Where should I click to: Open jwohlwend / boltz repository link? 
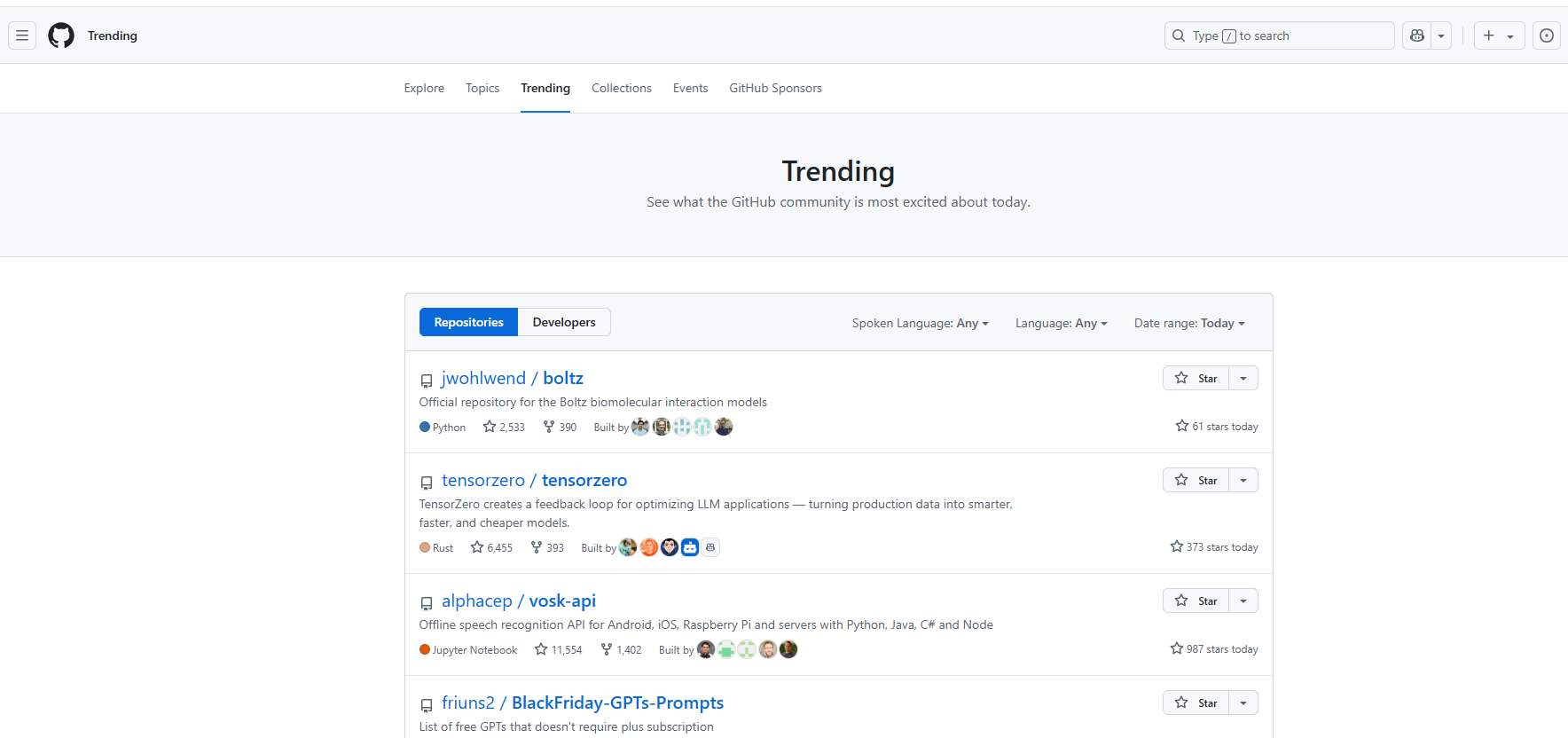click(512, 378)
